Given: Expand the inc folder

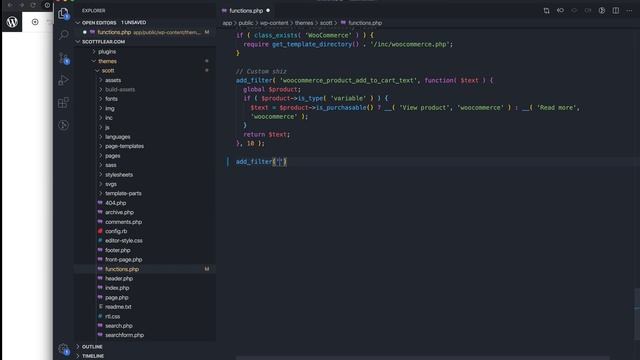Looking at the screenshot, I should [109, 118].
